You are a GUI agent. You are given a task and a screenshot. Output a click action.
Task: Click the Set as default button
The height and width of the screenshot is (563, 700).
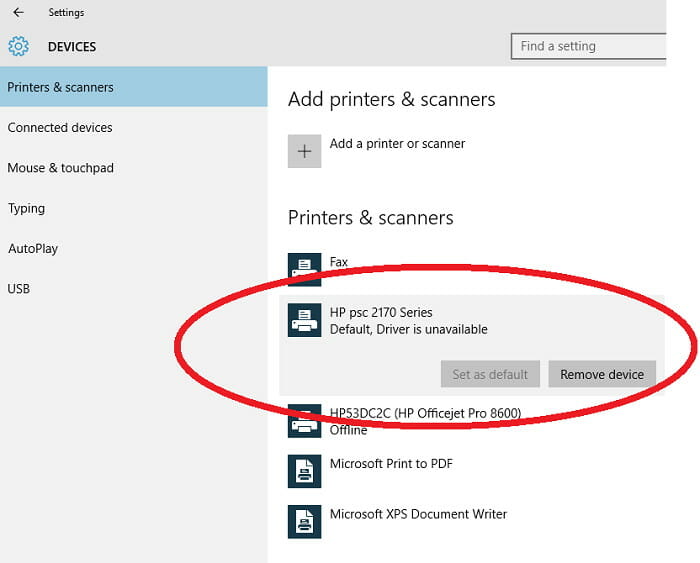point(490,374)
